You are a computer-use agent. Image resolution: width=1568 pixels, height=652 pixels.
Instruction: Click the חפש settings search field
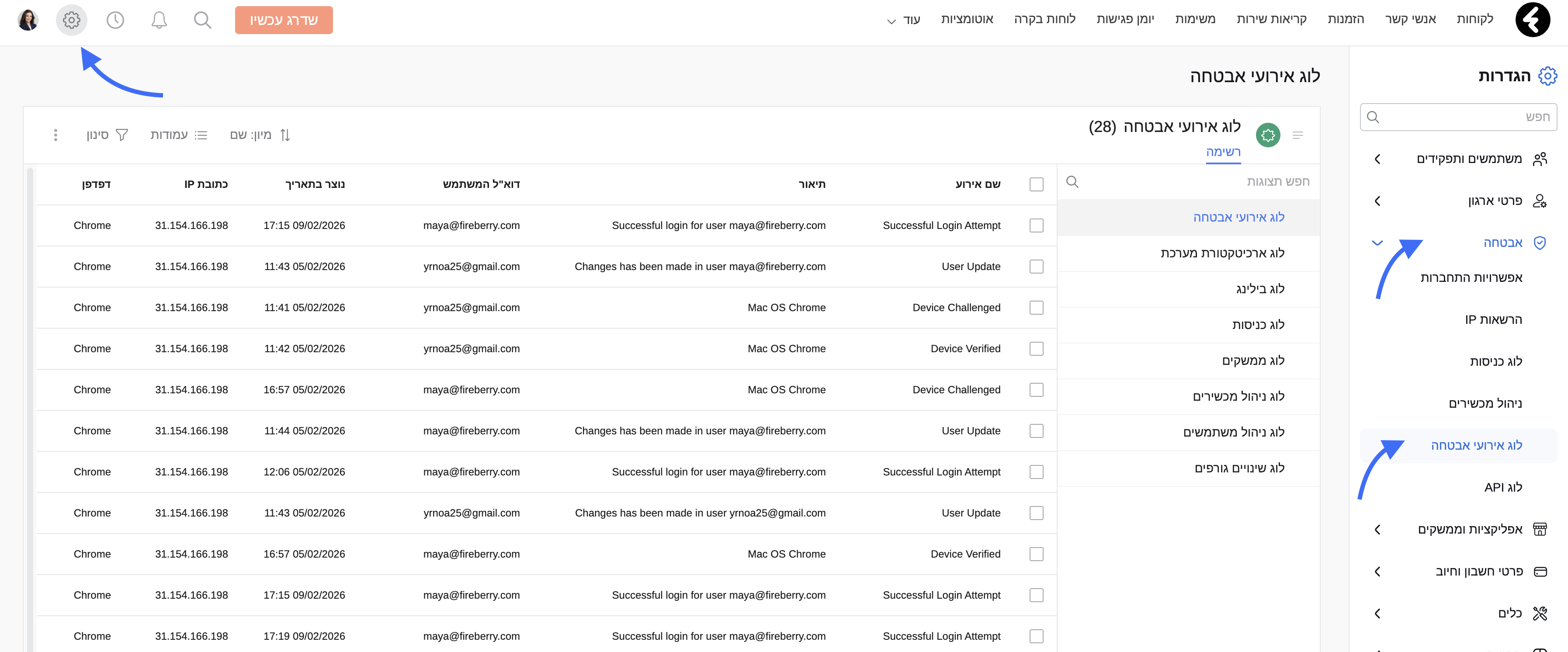[1461, 117]
